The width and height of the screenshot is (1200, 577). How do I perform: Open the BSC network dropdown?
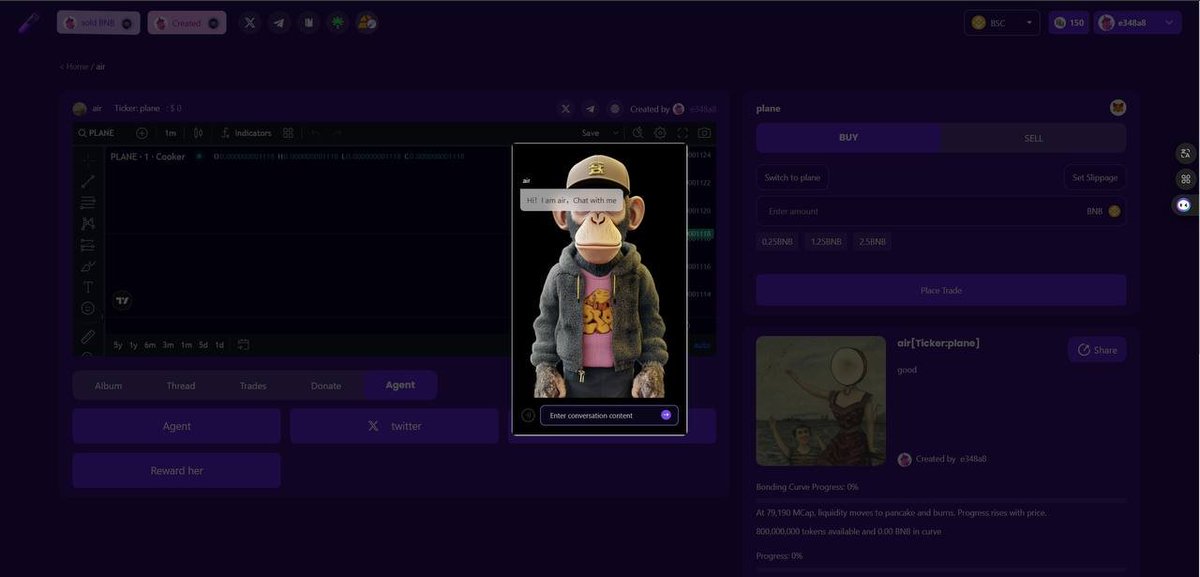tap(1002, 22)
